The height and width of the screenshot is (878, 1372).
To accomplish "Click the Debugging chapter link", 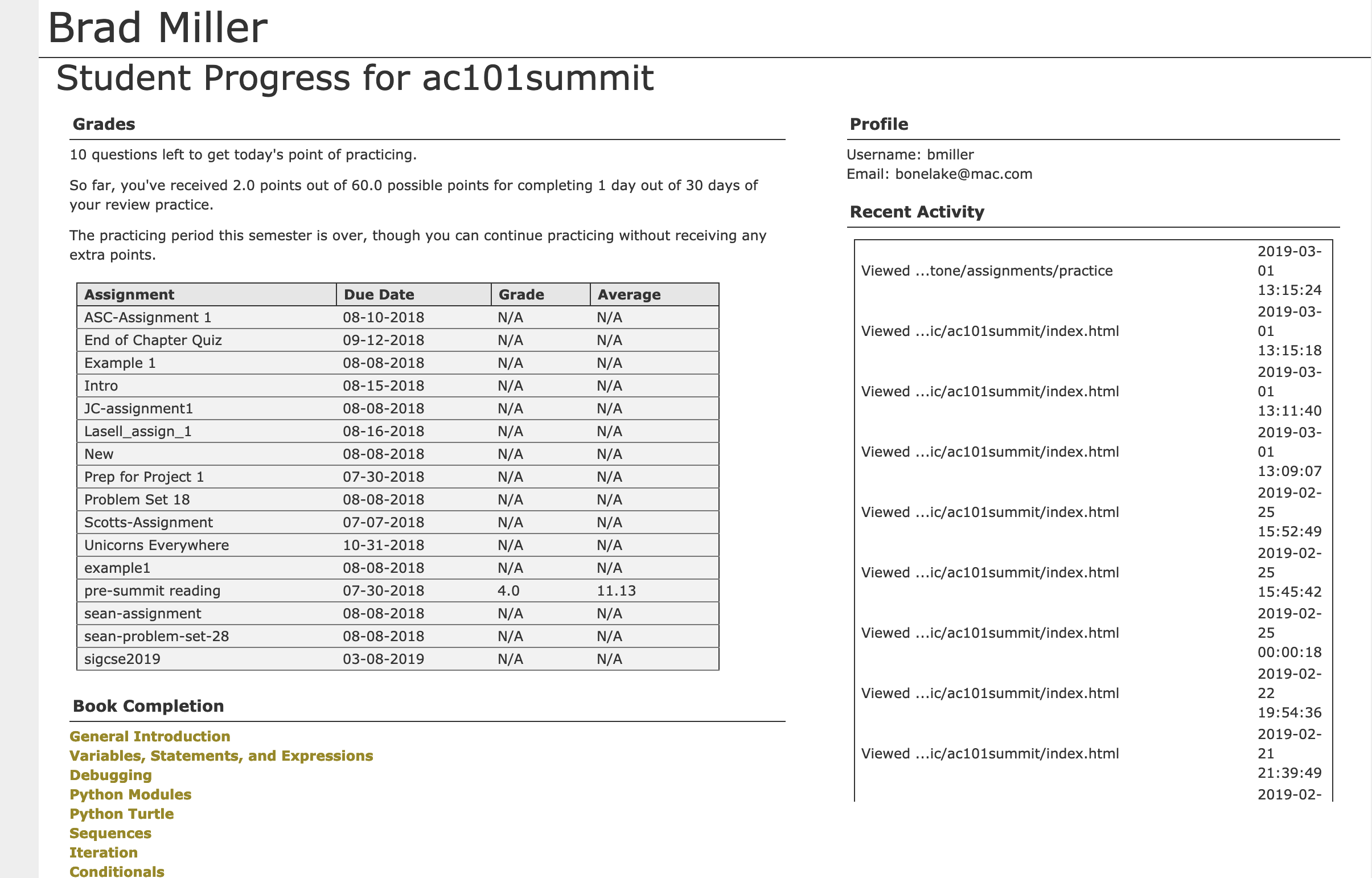I will click(x=110, y=775).
